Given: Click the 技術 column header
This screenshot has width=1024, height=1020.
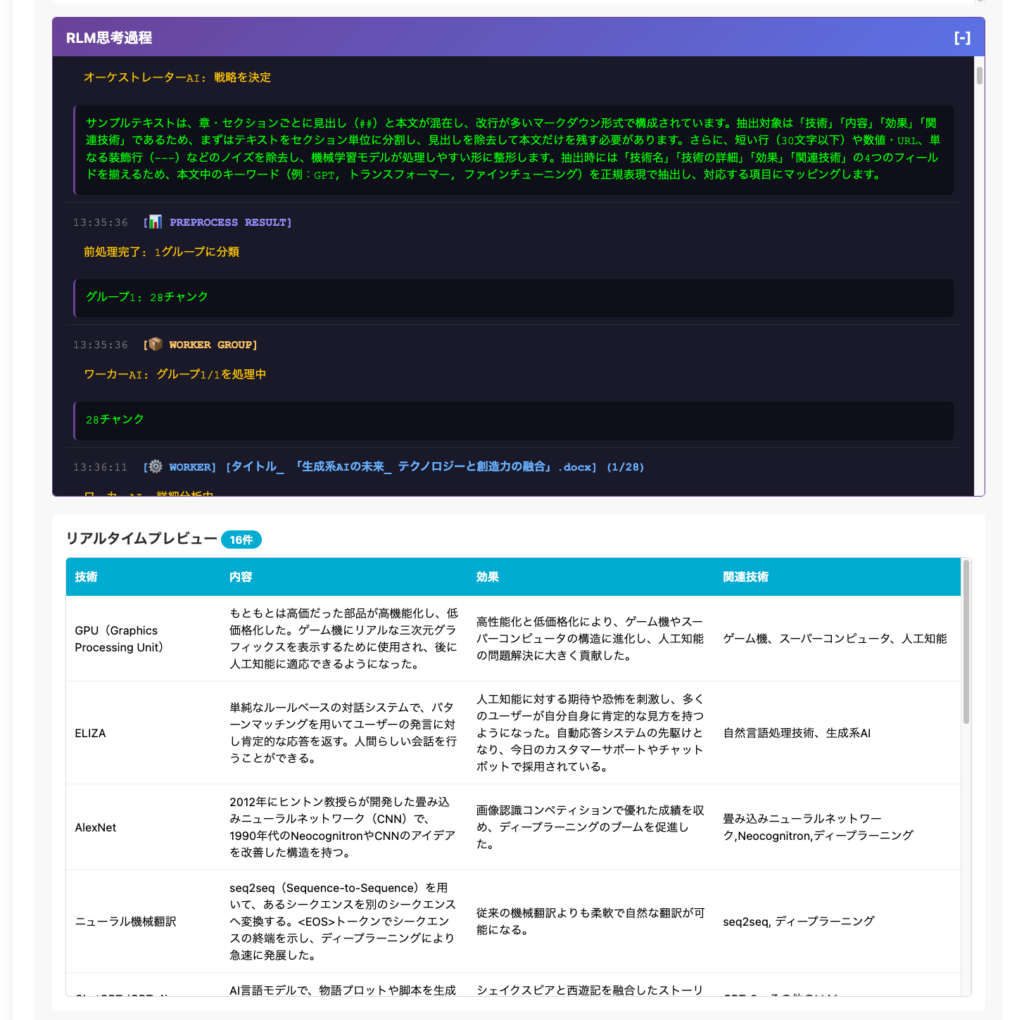Looking at the screenshot, I should [x=86, y=577].
